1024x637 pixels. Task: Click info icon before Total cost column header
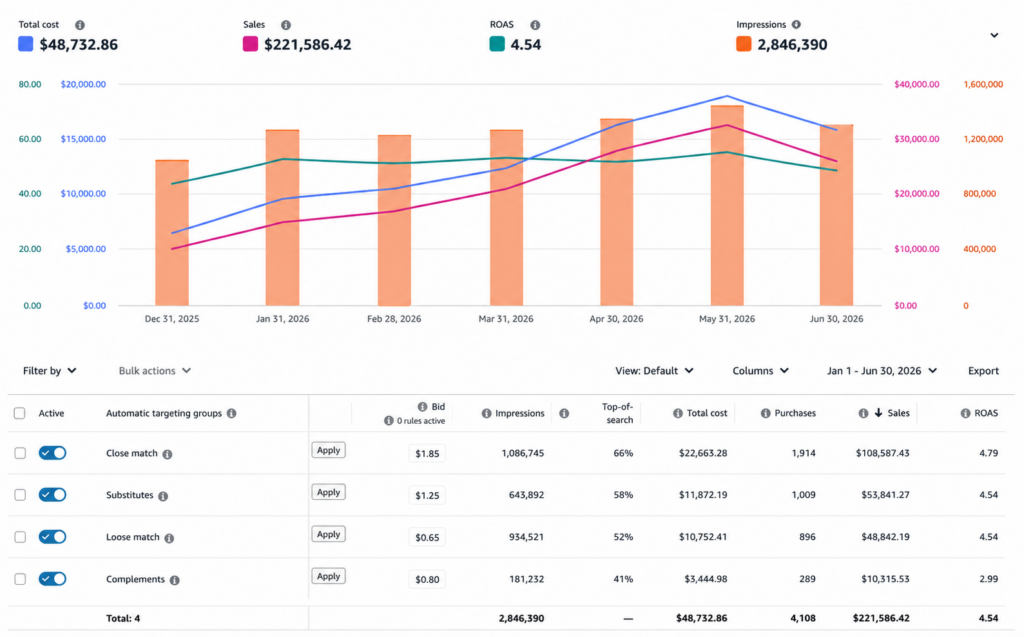click(x=678, y=413)
